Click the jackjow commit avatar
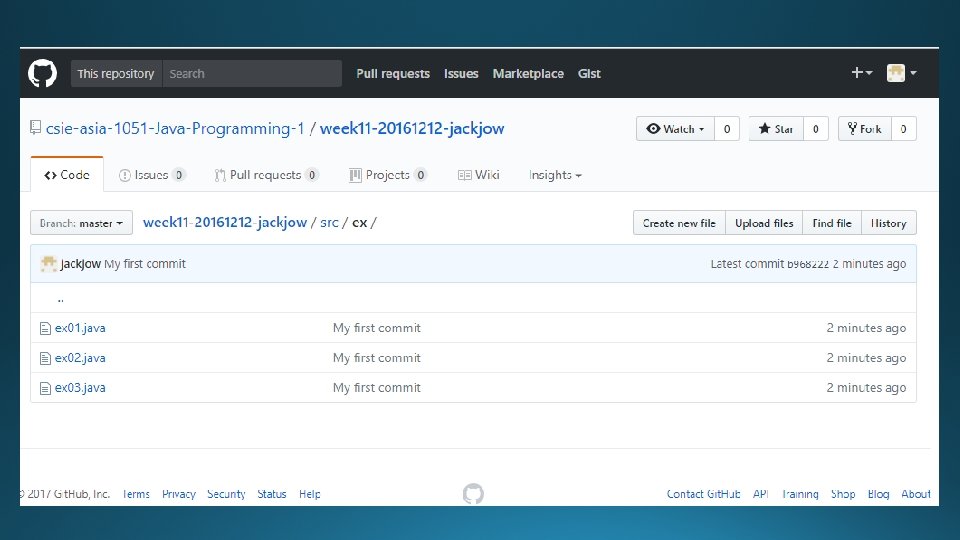This screenshot has height=540, width=960. (x=48, y=264)
